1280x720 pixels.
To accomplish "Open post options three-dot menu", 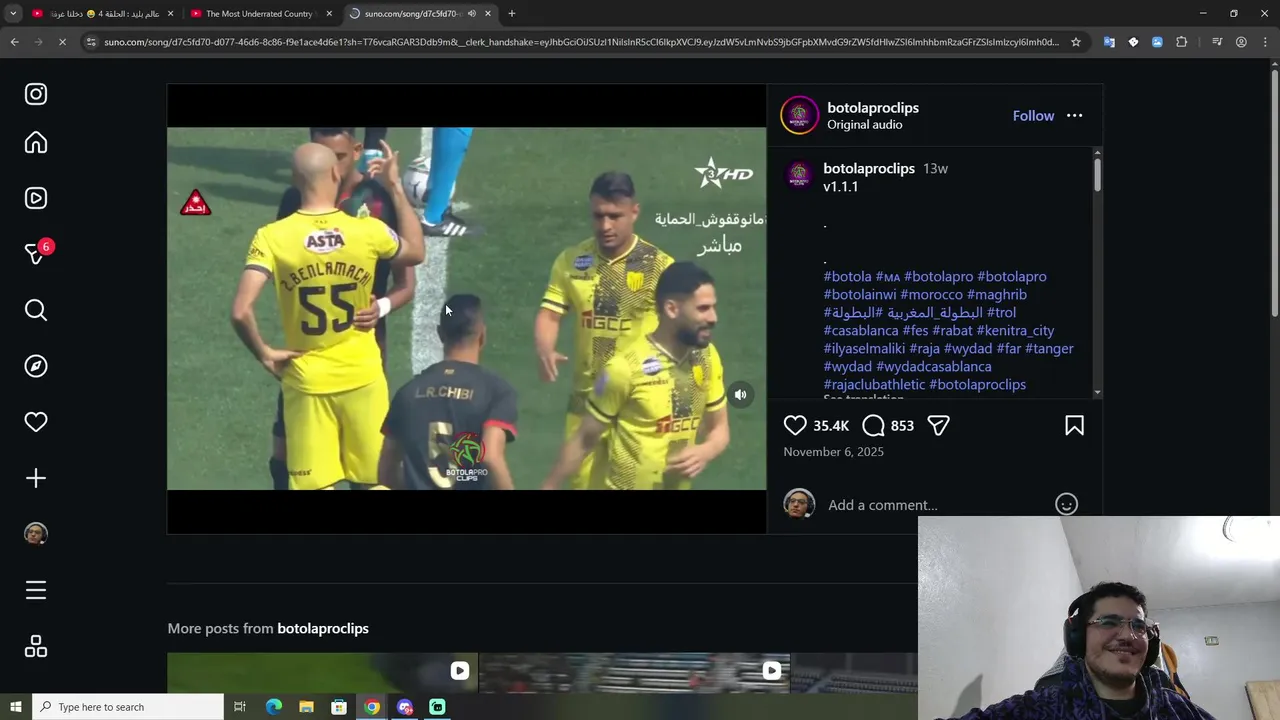I will click(x=1074, y=116).
